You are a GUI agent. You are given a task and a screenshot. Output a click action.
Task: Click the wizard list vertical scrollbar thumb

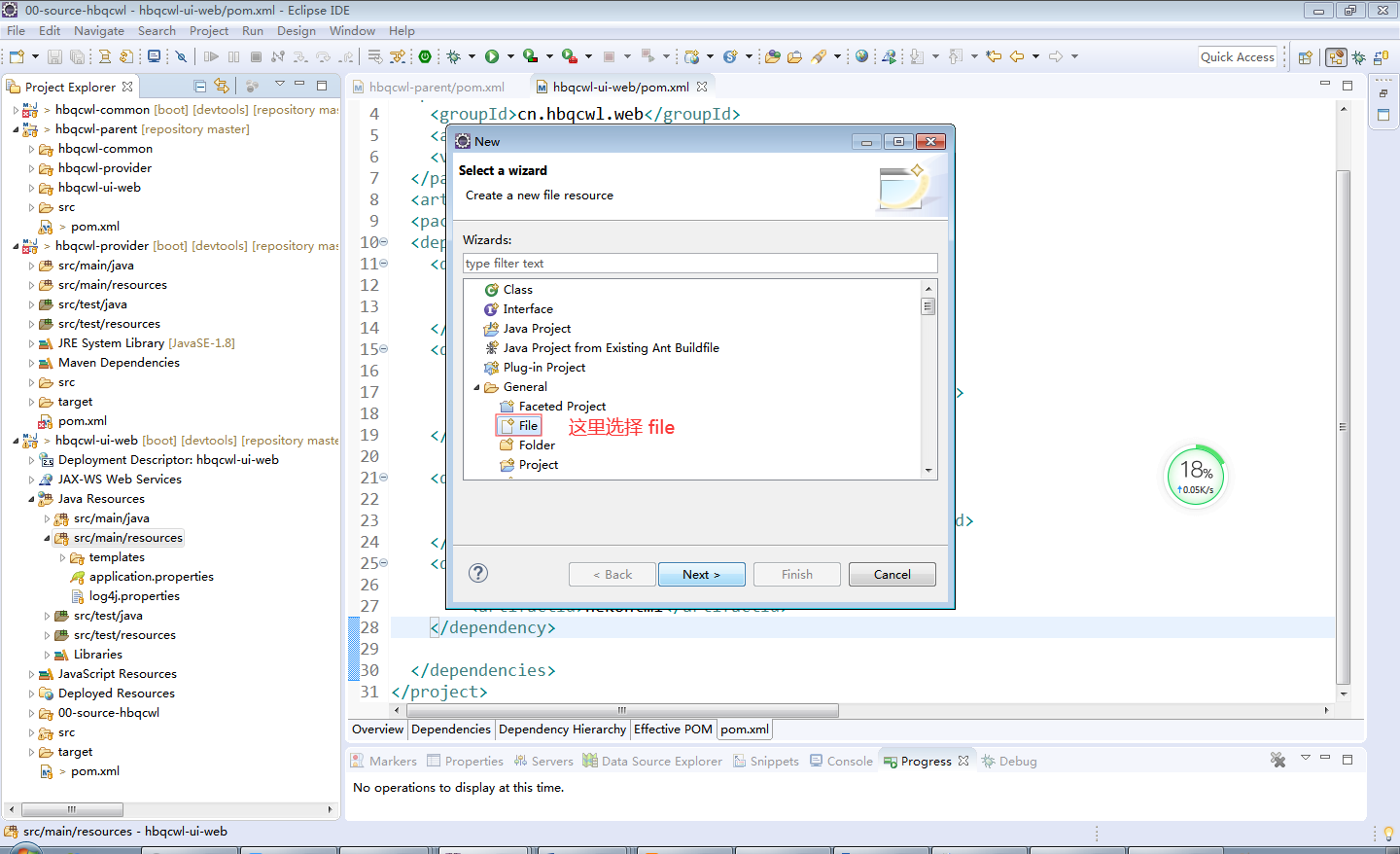pyautogui.click(x=927, y=306)
